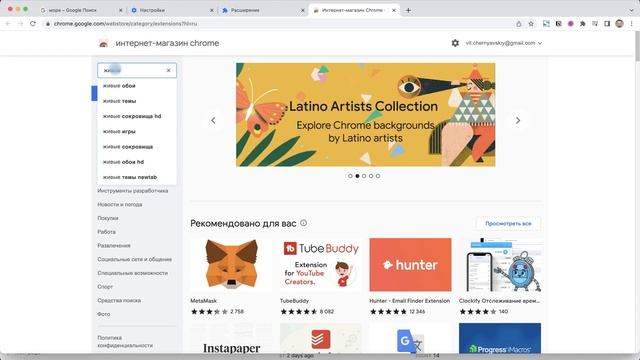Open Hunter Email Finder Extension card
Image resolution: width=640 pixels, height=360 pixels.
click(x=410, y=277)
